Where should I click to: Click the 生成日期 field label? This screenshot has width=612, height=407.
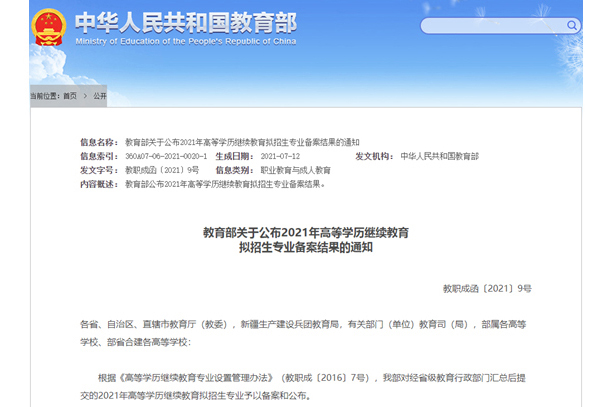click(x=235, y=156)
